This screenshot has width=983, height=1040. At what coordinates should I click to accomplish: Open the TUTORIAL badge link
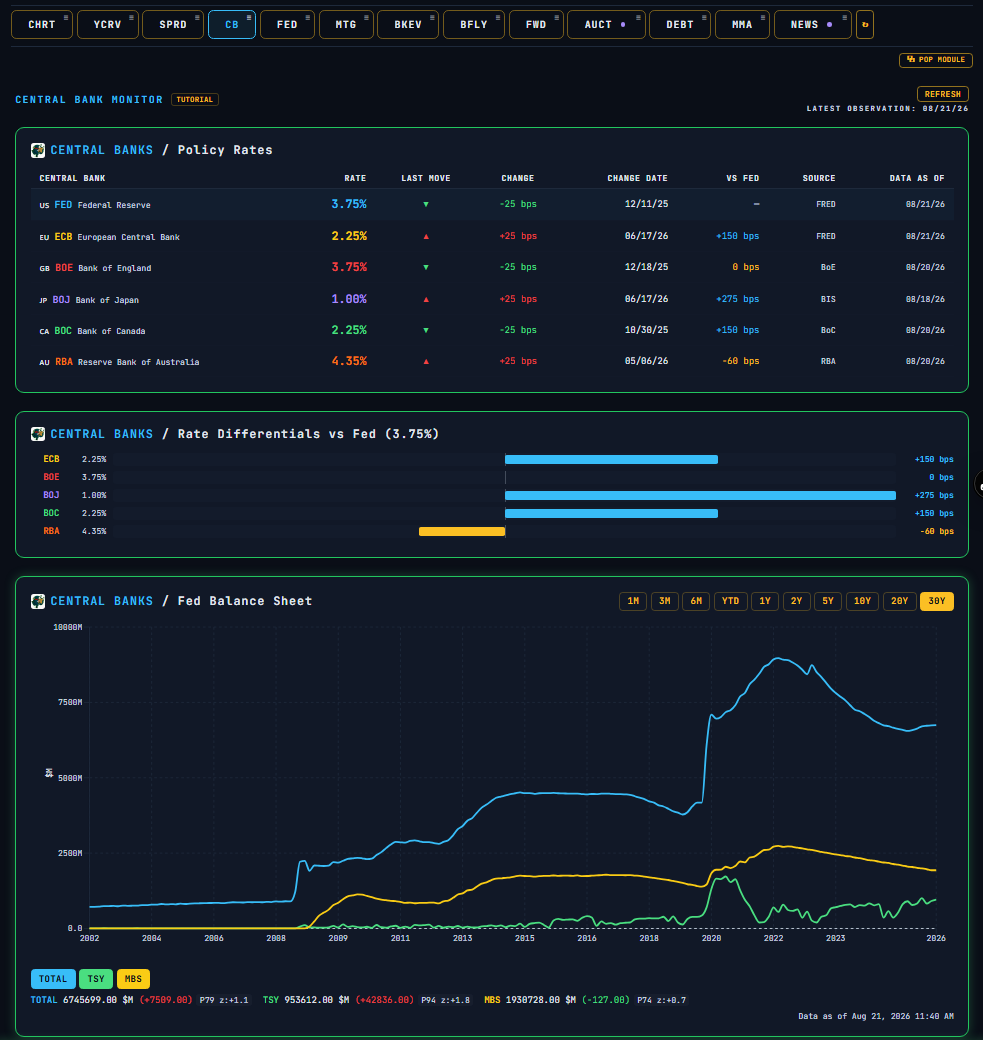(195, 99)
